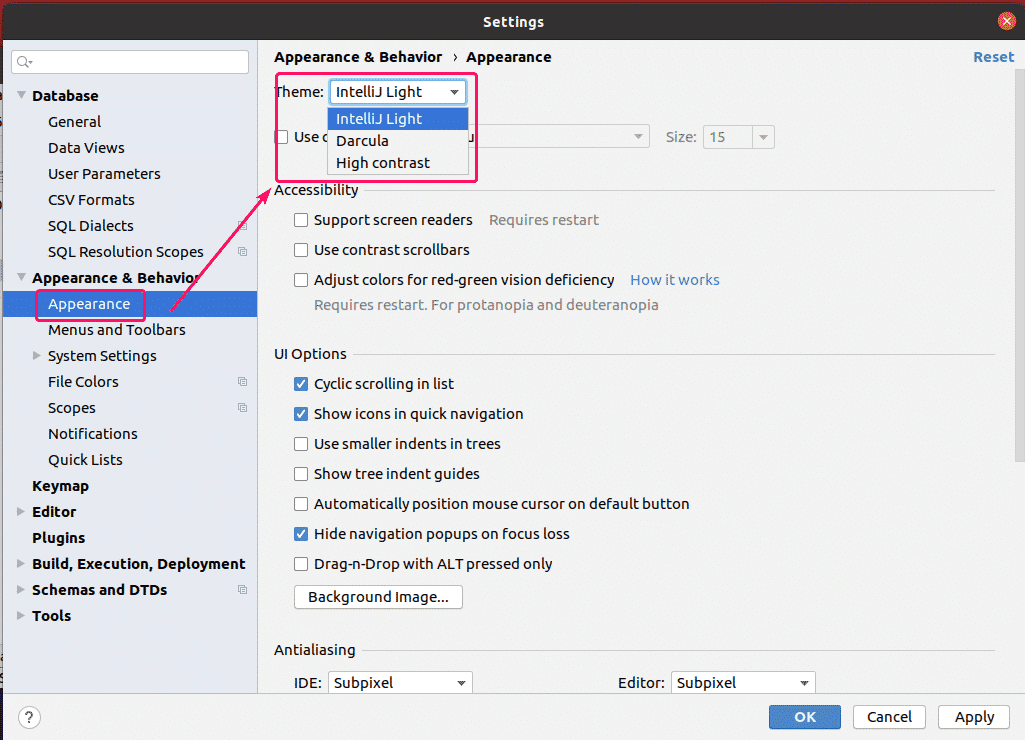Toggle Automatically position mouse cursor on default button
Screen dimensions: 1025x740
tap(301, 504)
